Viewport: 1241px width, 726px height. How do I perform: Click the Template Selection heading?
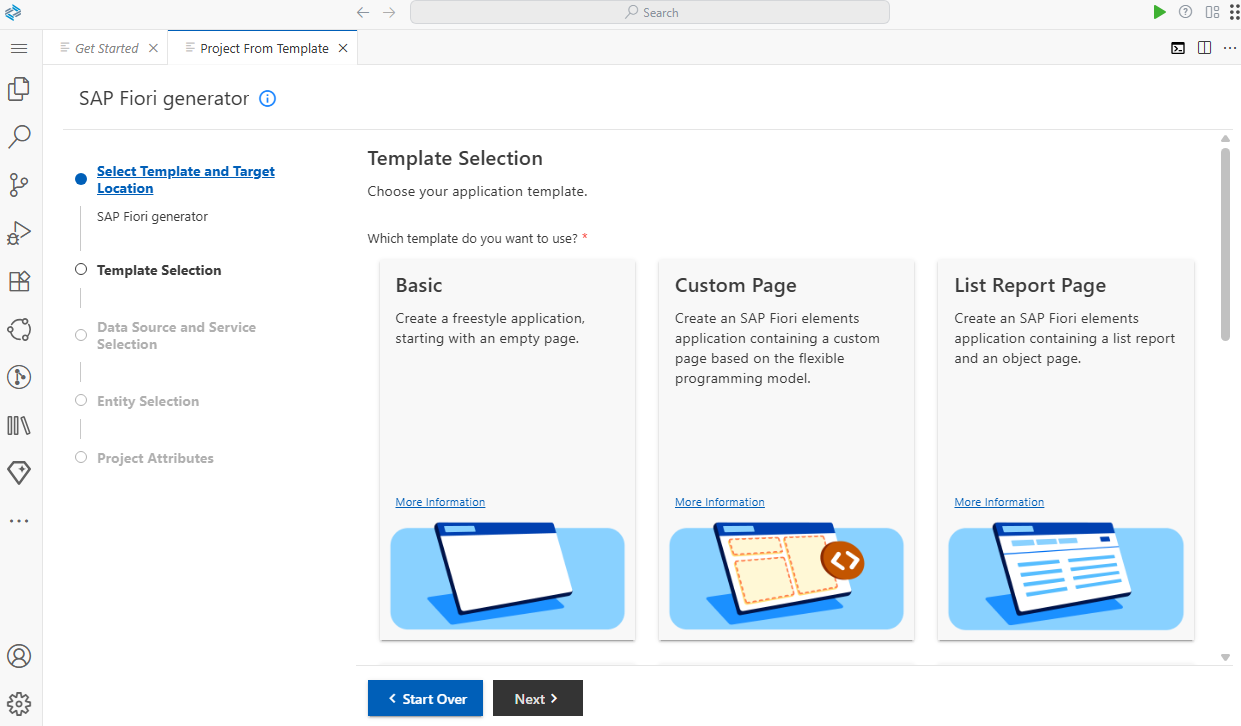tap(455, 158)
